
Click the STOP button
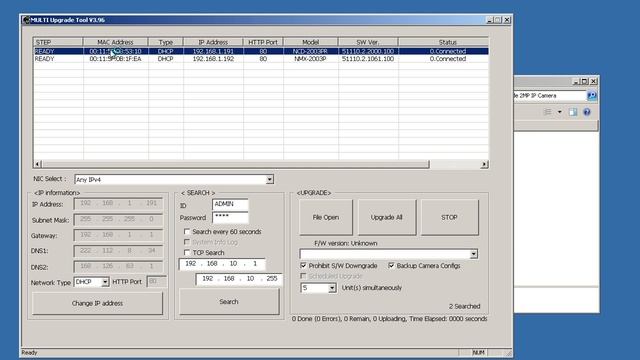point(449,218)
